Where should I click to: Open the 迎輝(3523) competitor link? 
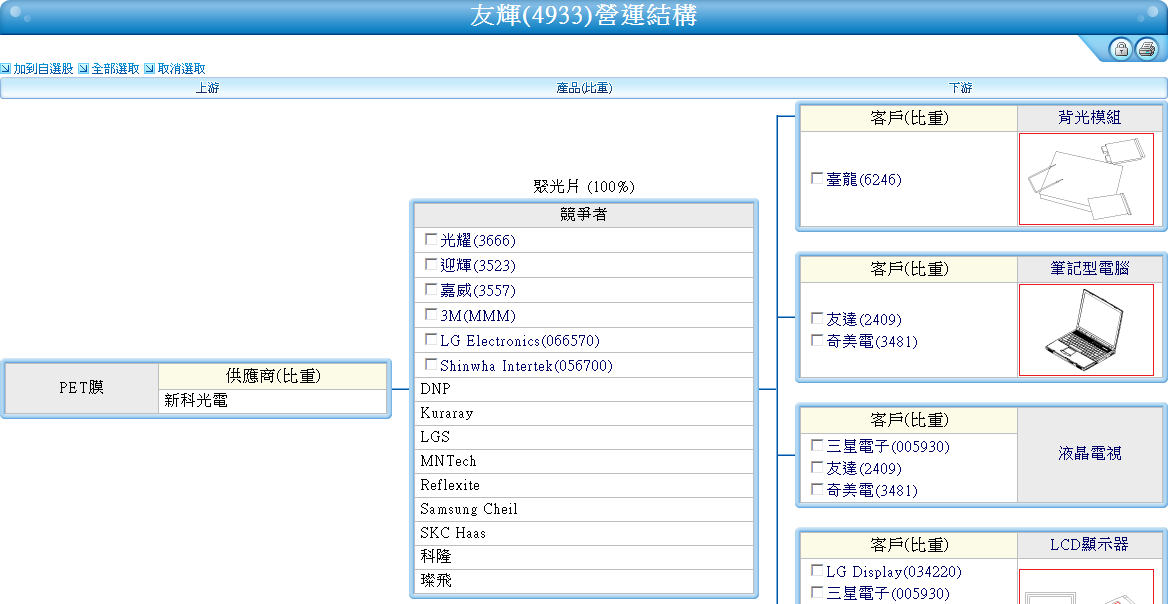pyautogui.click(x=477, y=266)
